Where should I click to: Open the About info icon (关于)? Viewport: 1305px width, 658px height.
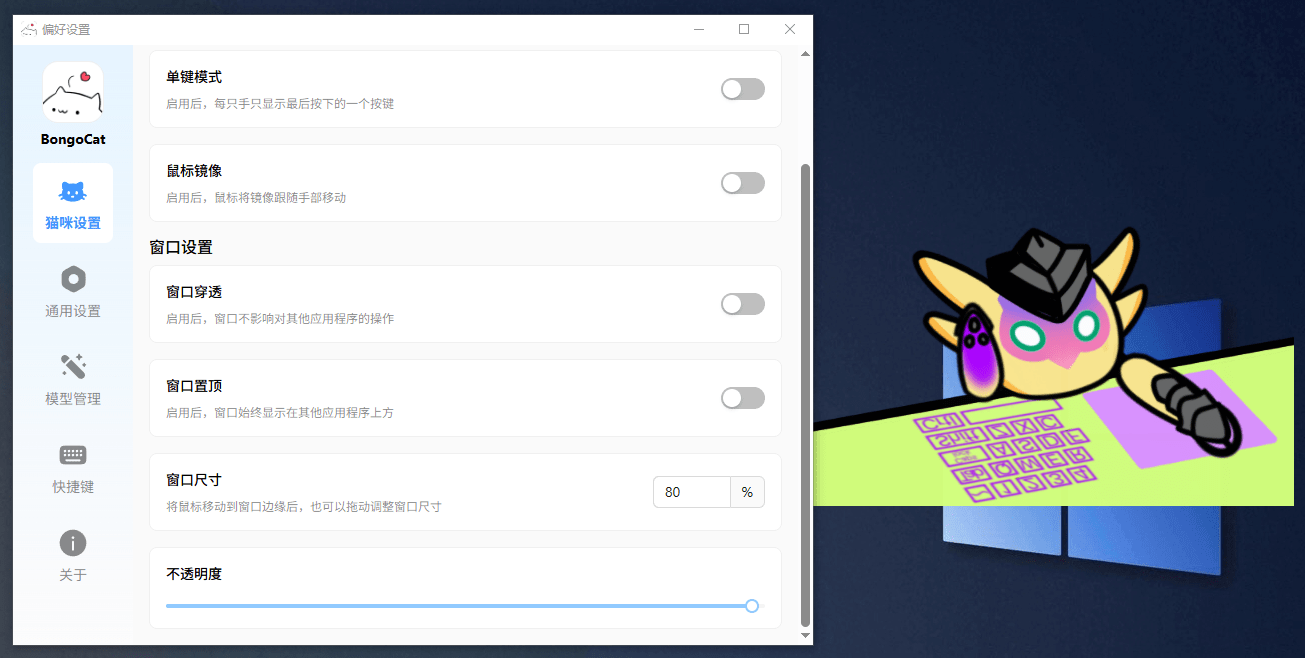click(73, 543)
